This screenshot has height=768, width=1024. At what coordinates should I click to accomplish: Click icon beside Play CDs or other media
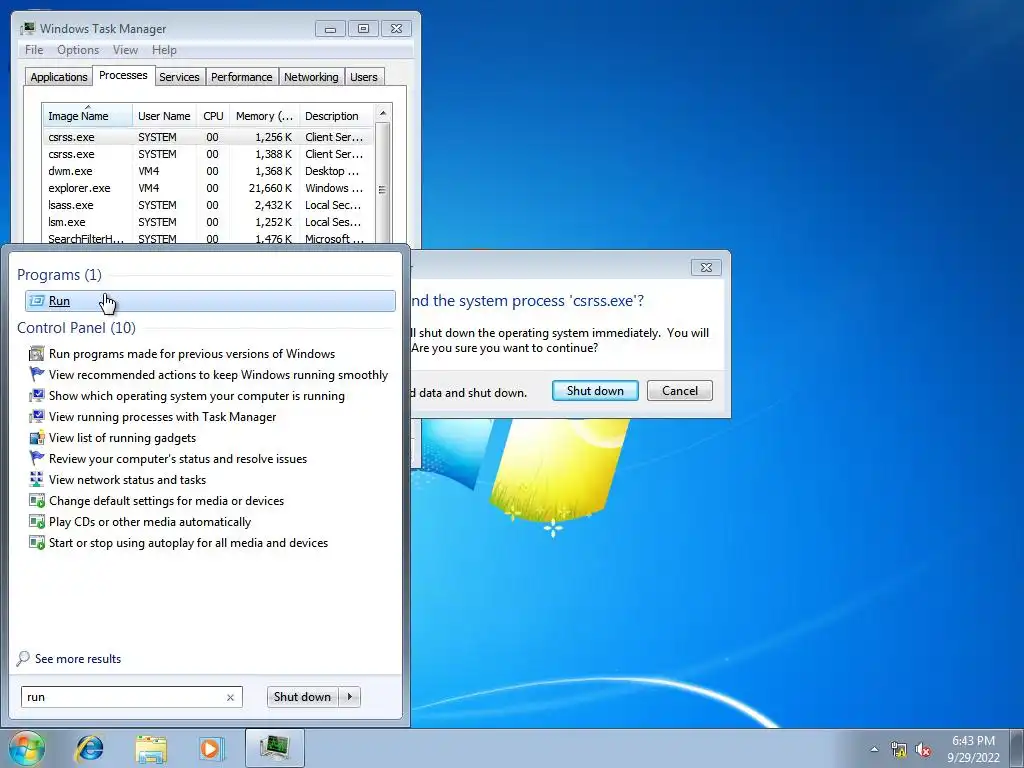tap(37, 522)
